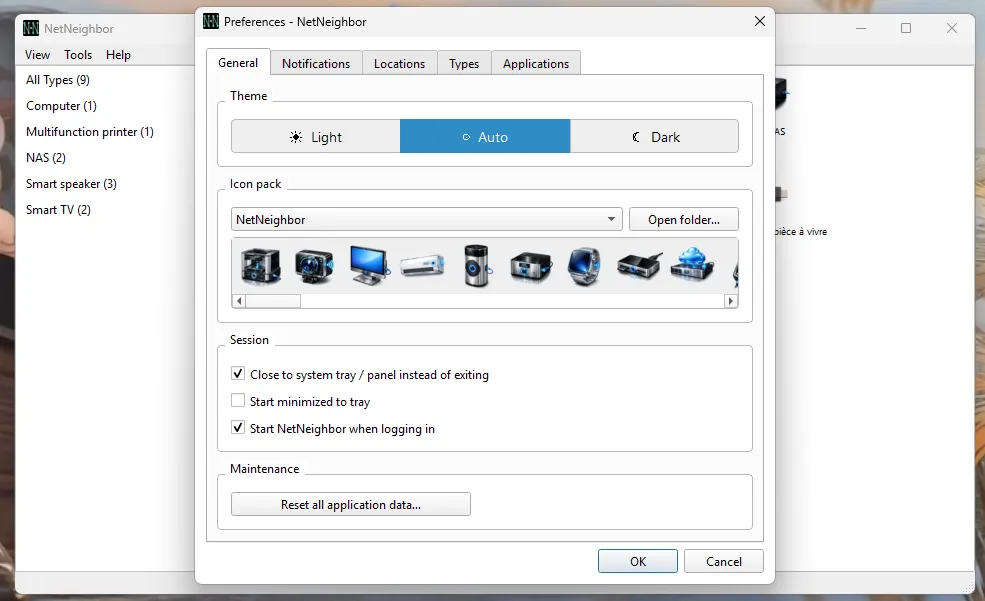Viewport: 985px width, 601px height.
Task: Click the circle icon on the Auto theme button
Action: coord(466,137)
